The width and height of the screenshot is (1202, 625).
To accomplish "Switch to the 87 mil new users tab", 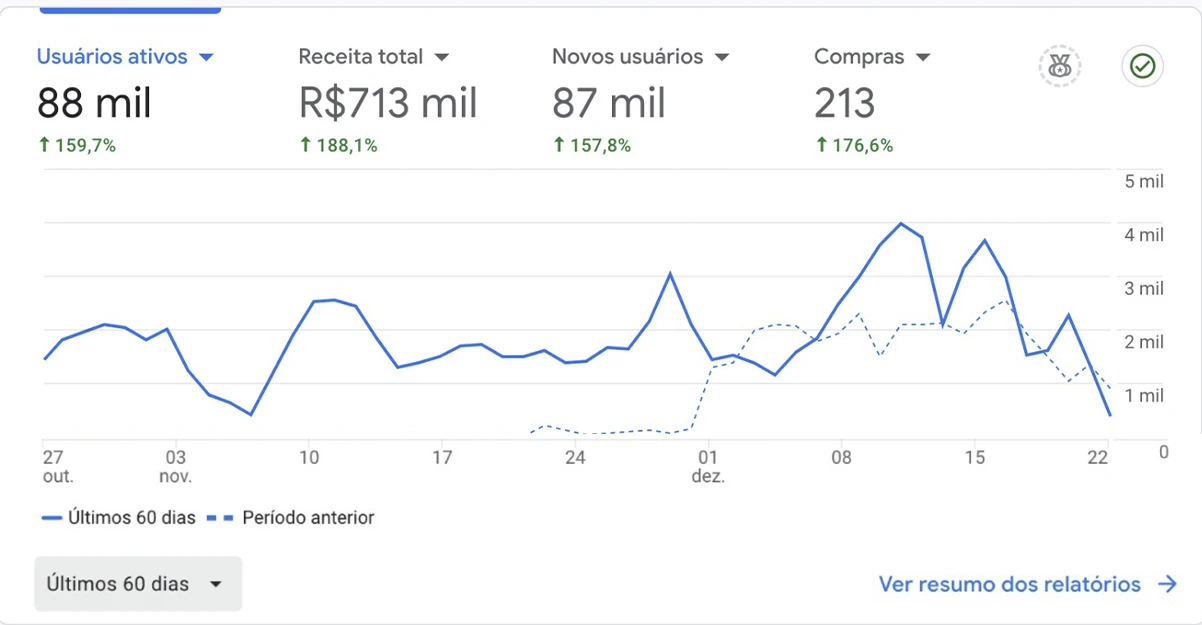I will [x=609, y=103].
